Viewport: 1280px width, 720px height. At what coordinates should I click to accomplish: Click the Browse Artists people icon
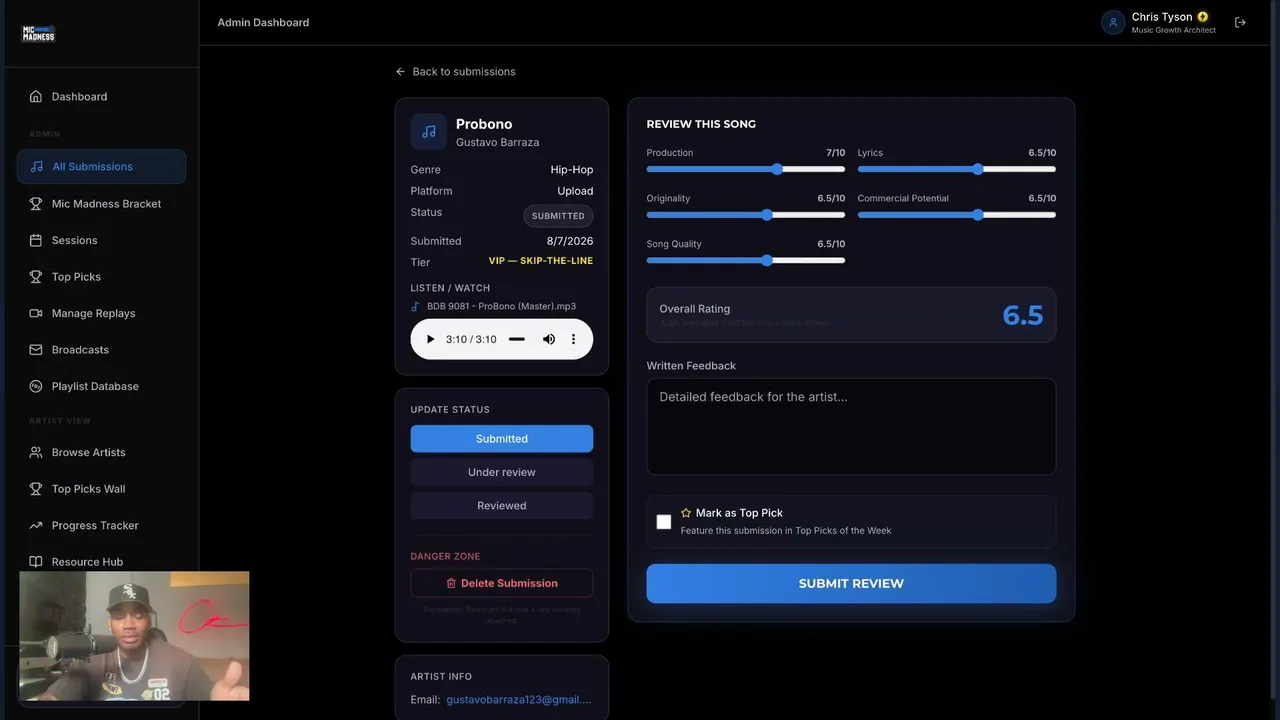click(36, 452)
